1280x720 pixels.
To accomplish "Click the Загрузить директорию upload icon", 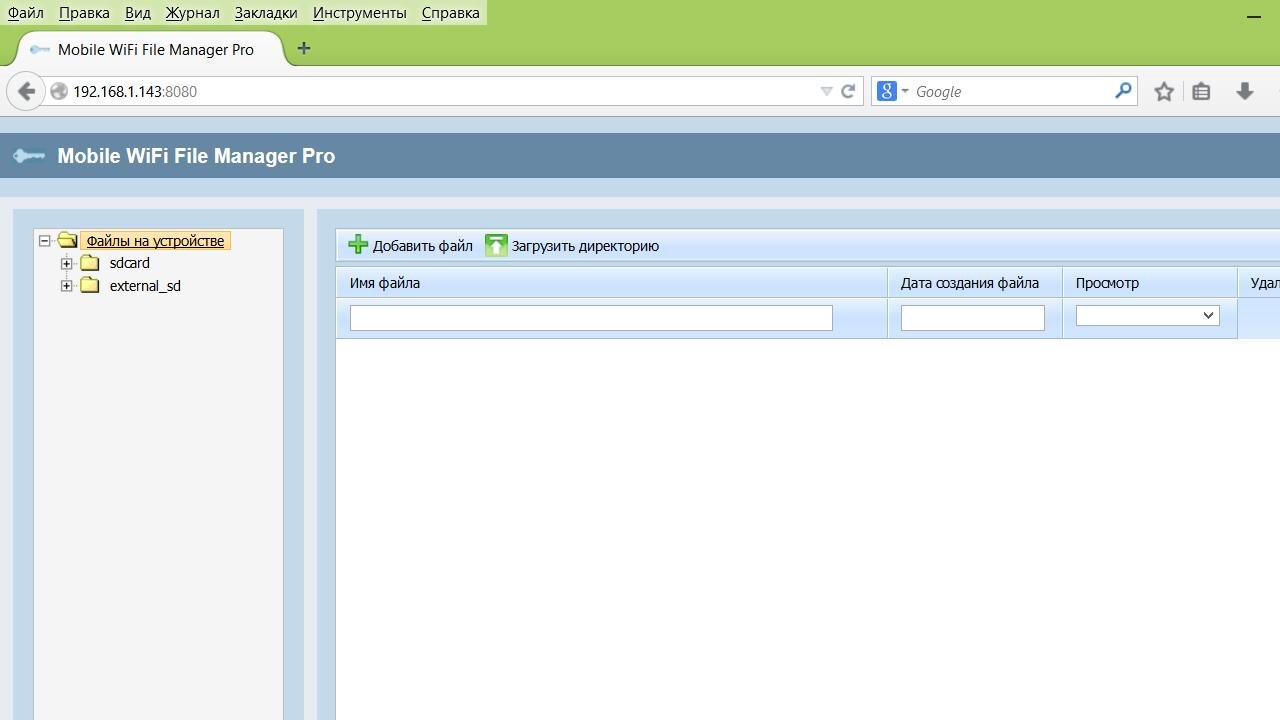I will point(496,245).
